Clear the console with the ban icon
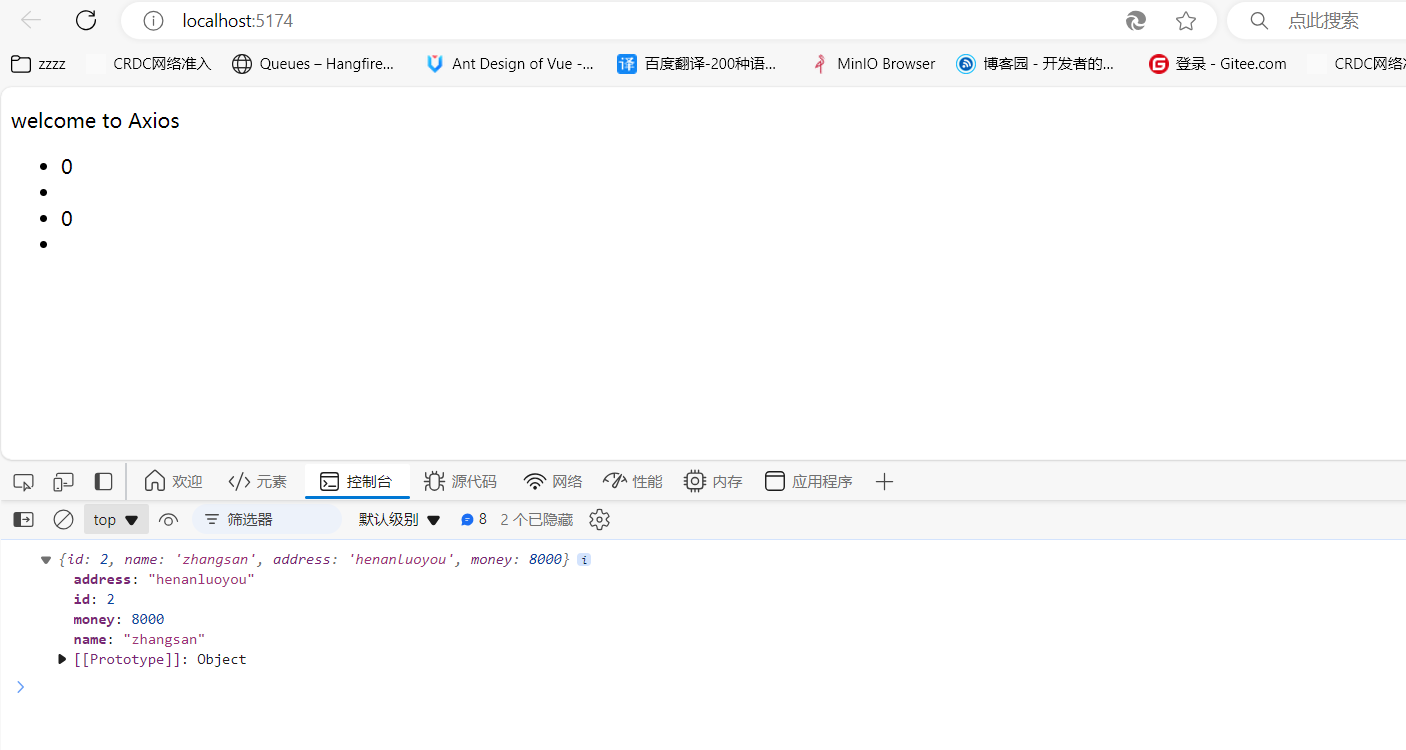Image resolution: width=1406 pixels, height=750 pixels. coord(63,520)
